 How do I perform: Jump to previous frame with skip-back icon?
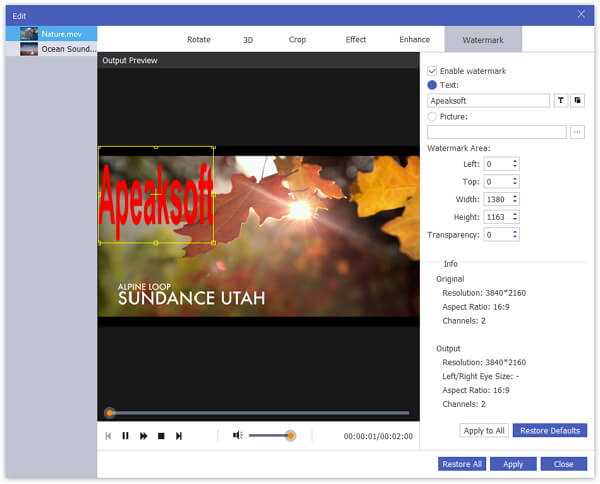pyautogui.click(x=108, y=436)
